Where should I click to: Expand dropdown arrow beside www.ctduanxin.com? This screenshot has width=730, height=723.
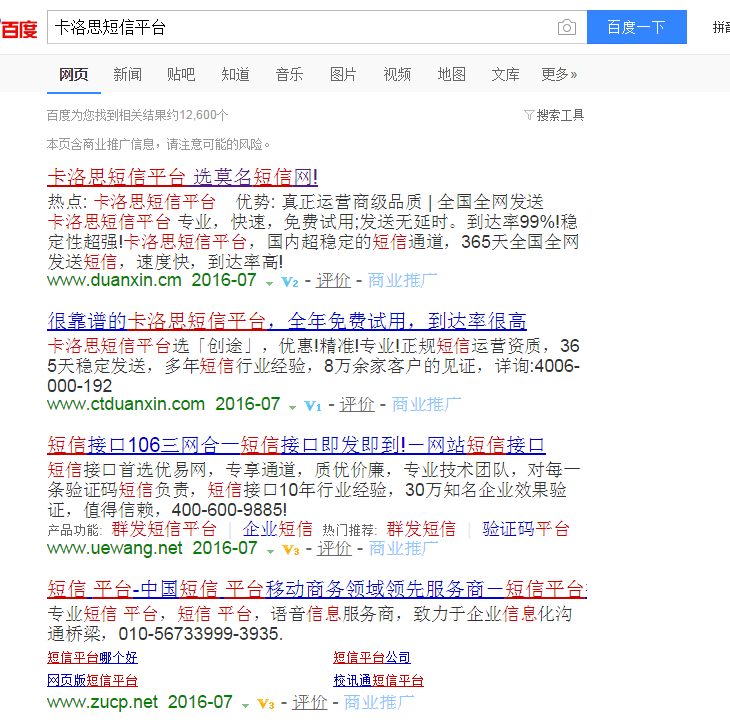[292, 407]
